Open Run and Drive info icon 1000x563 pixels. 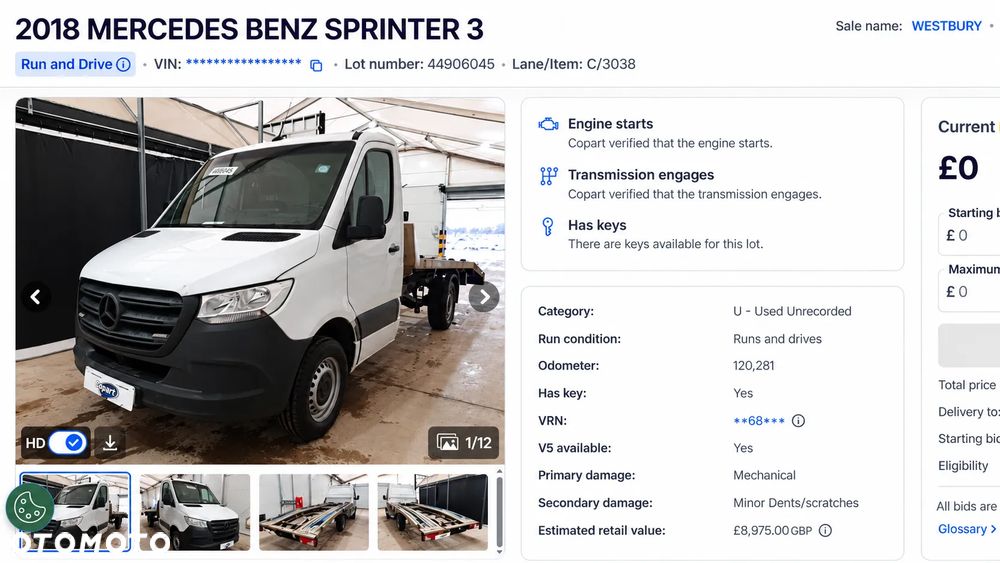tap(124, 64)
